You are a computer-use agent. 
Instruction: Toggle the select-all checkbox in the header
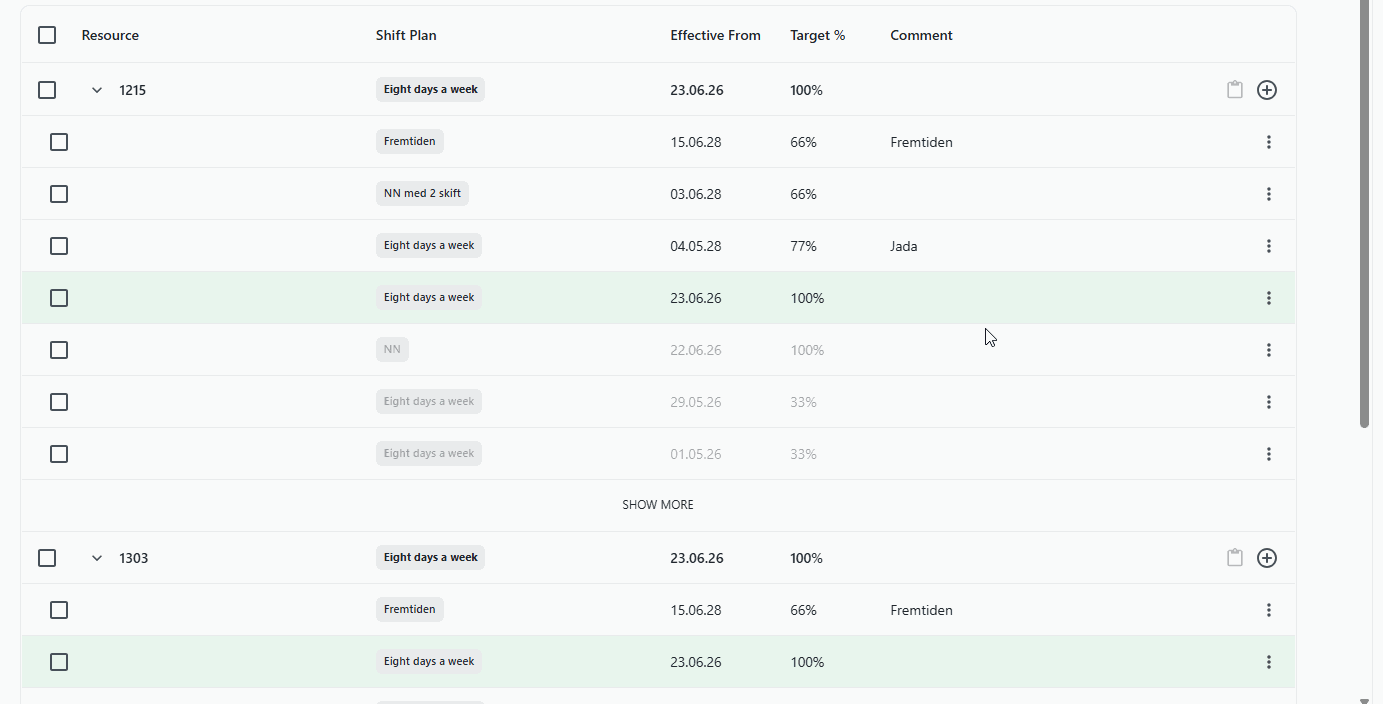coord(47,35)
